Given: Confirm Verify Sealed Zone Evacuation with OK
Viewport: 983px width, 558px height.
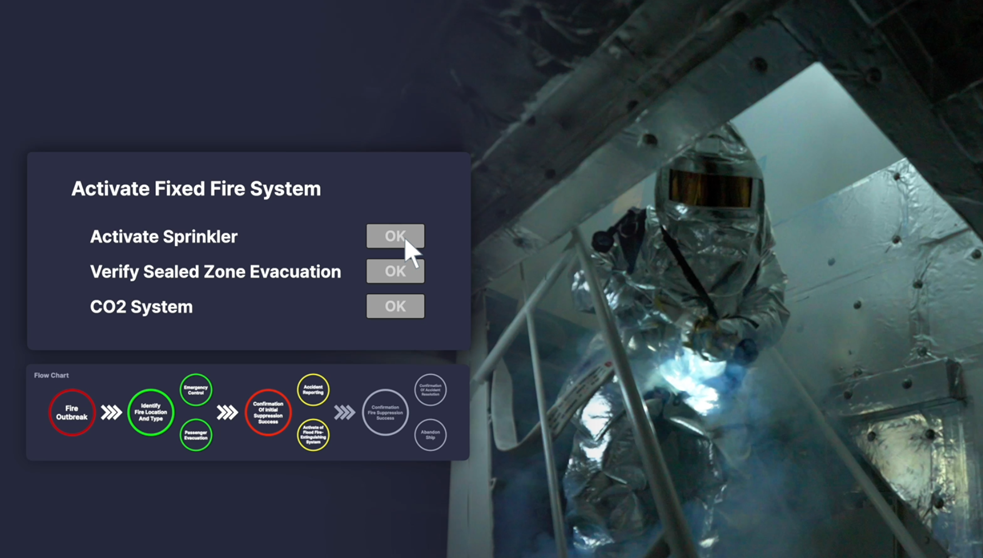Looking at the screenshot, I should coord(395,271).
